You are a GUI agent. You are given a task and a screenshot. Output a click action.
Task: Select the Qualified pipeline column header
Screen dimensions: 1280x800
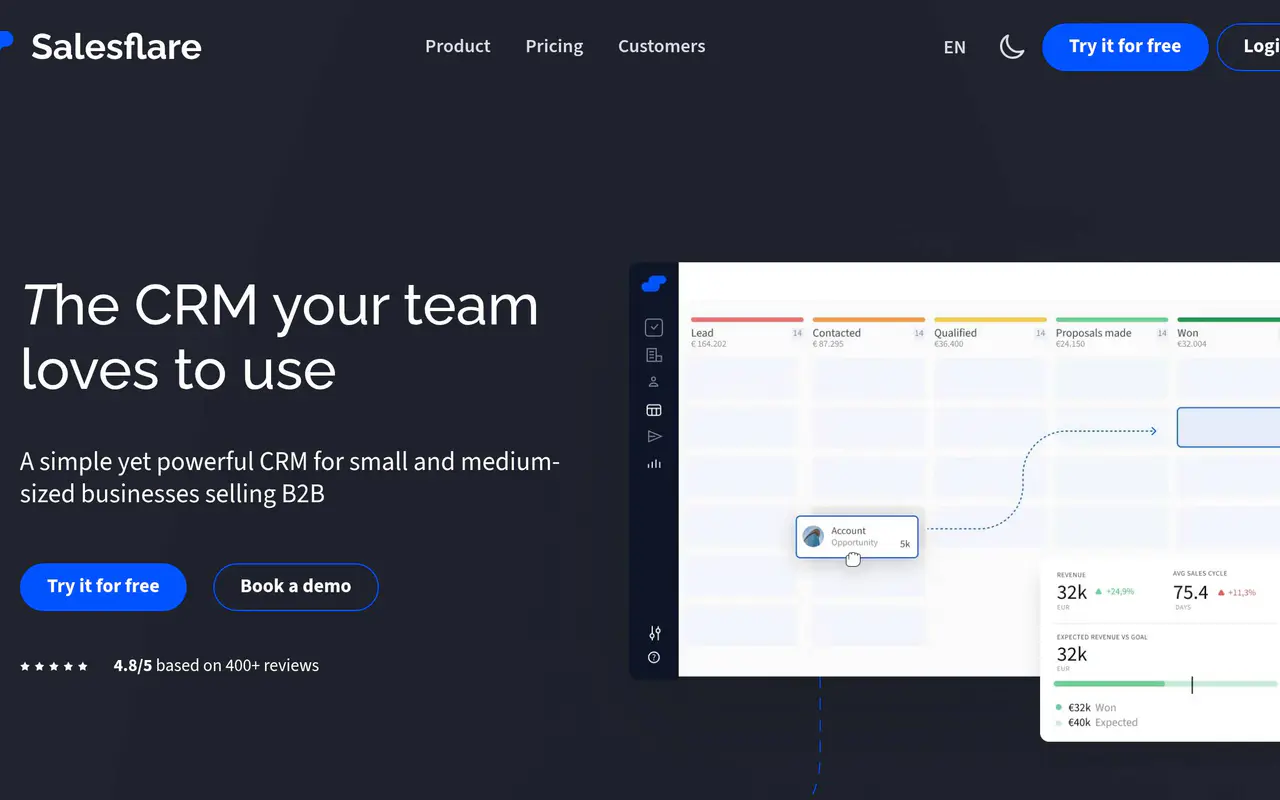pyautogui.click(x=990, y=334)
